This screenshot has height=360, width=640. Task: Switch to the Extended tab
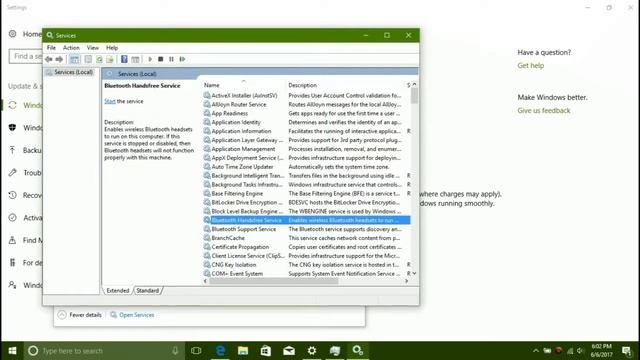[x=118, y=291]
